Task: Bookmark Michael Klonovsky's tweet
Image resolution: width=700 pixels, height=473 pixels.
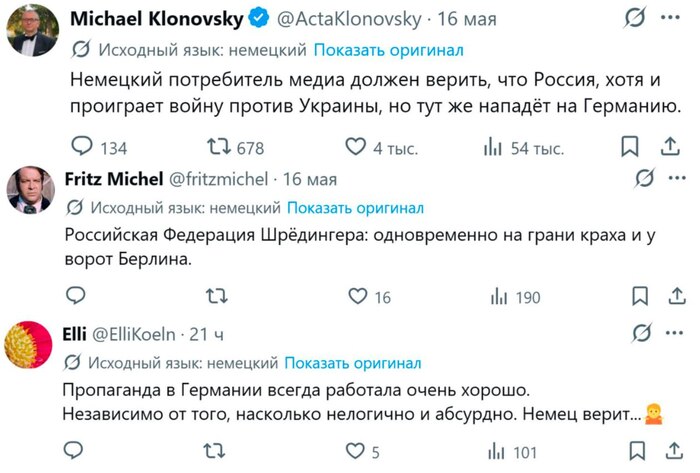Action: pyautogui.click(x=629, y=146)
